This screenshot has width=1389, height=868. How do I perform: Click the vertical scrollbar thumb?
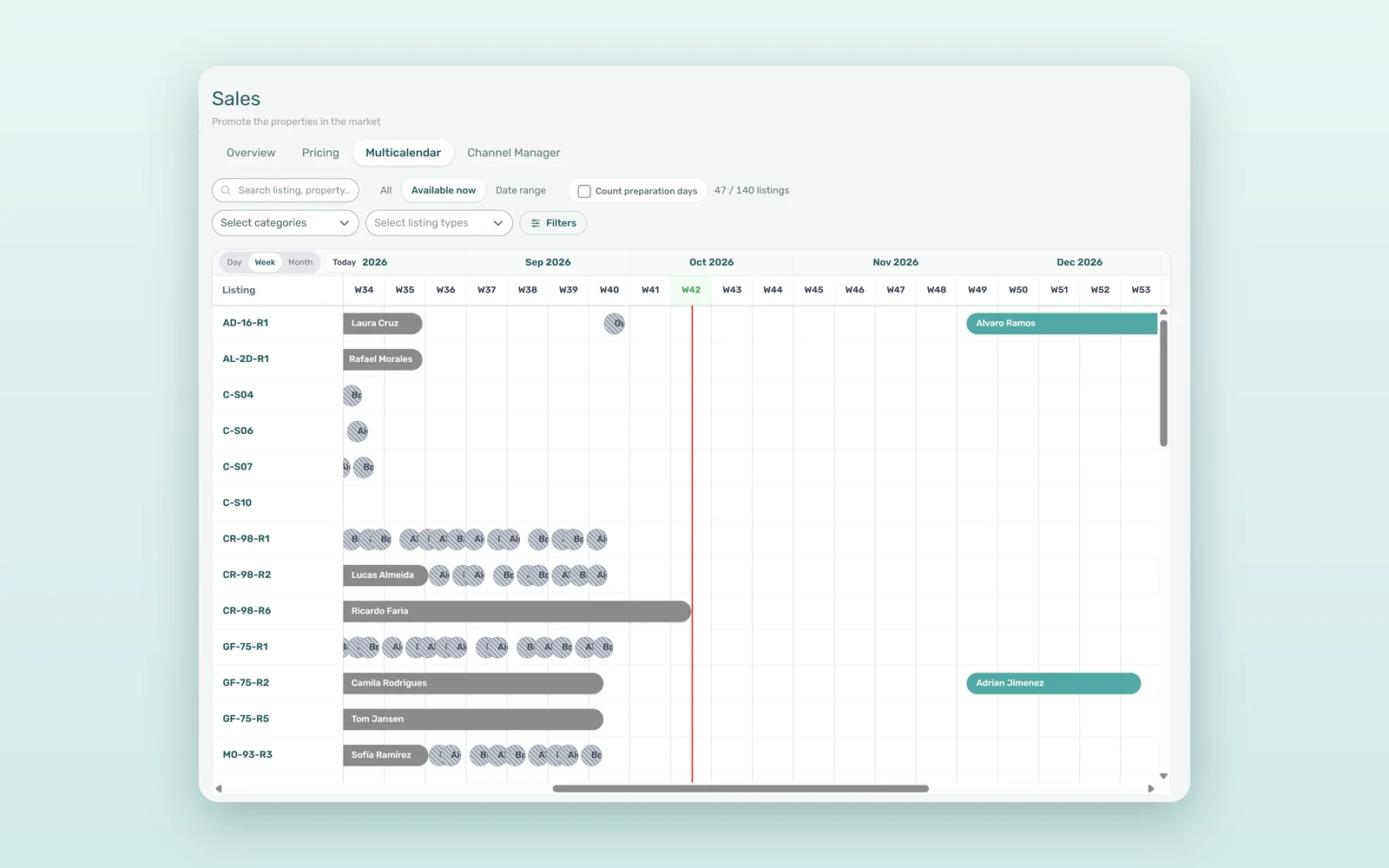coord(1163,384)
